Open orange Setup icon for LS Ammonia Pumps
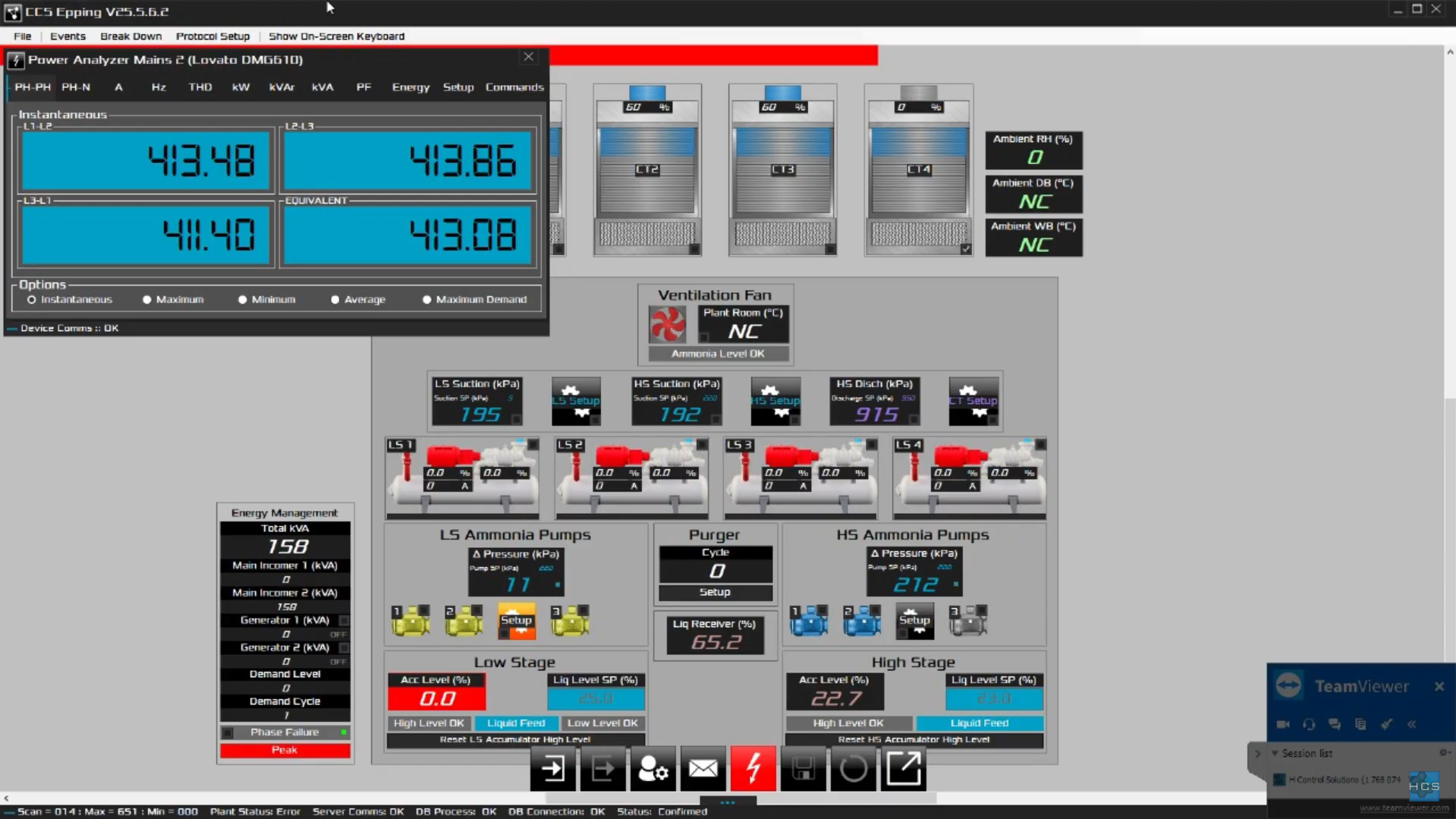 (x=516, y=621)
